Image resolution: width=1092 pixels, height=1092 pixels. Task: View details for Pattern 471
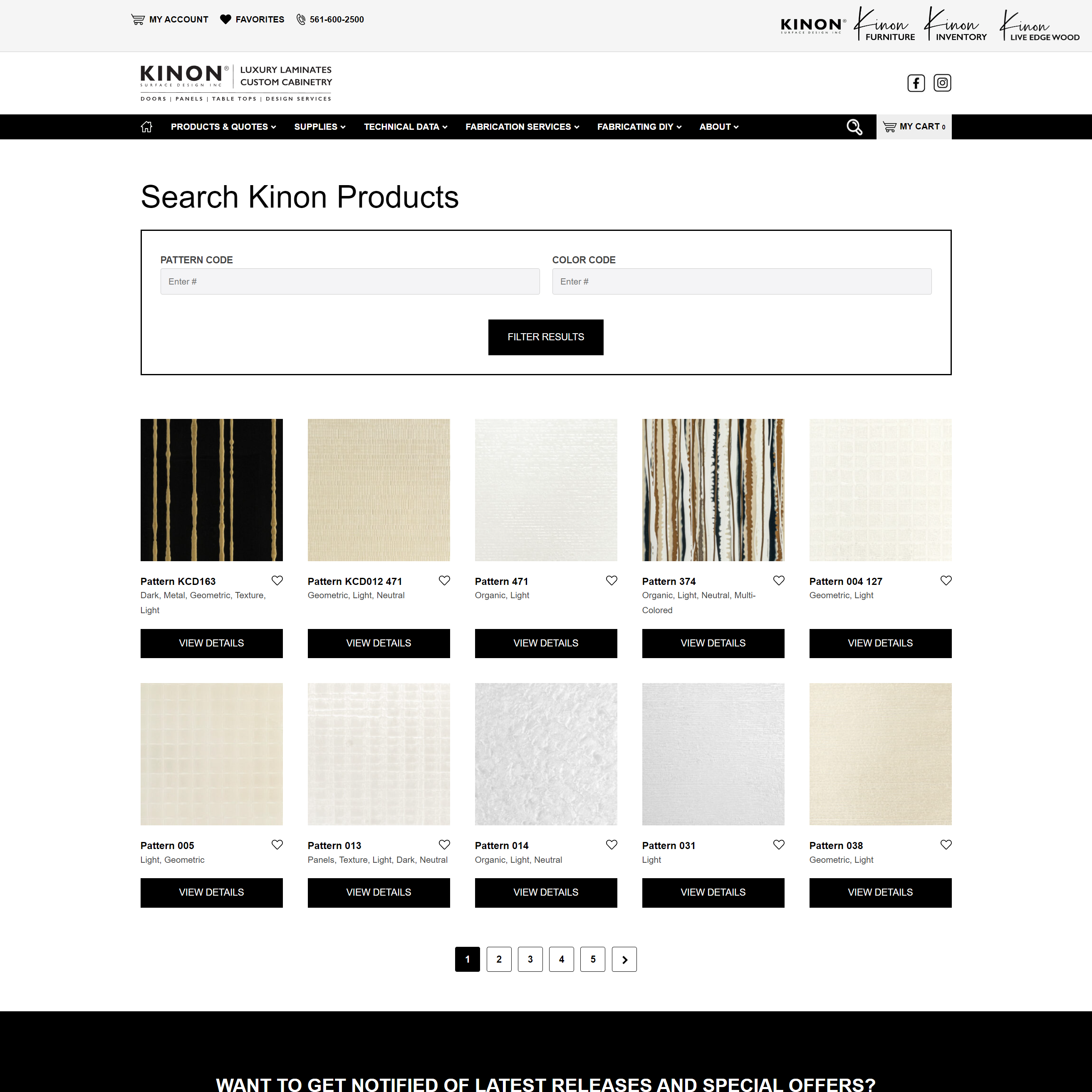[545, 643]
